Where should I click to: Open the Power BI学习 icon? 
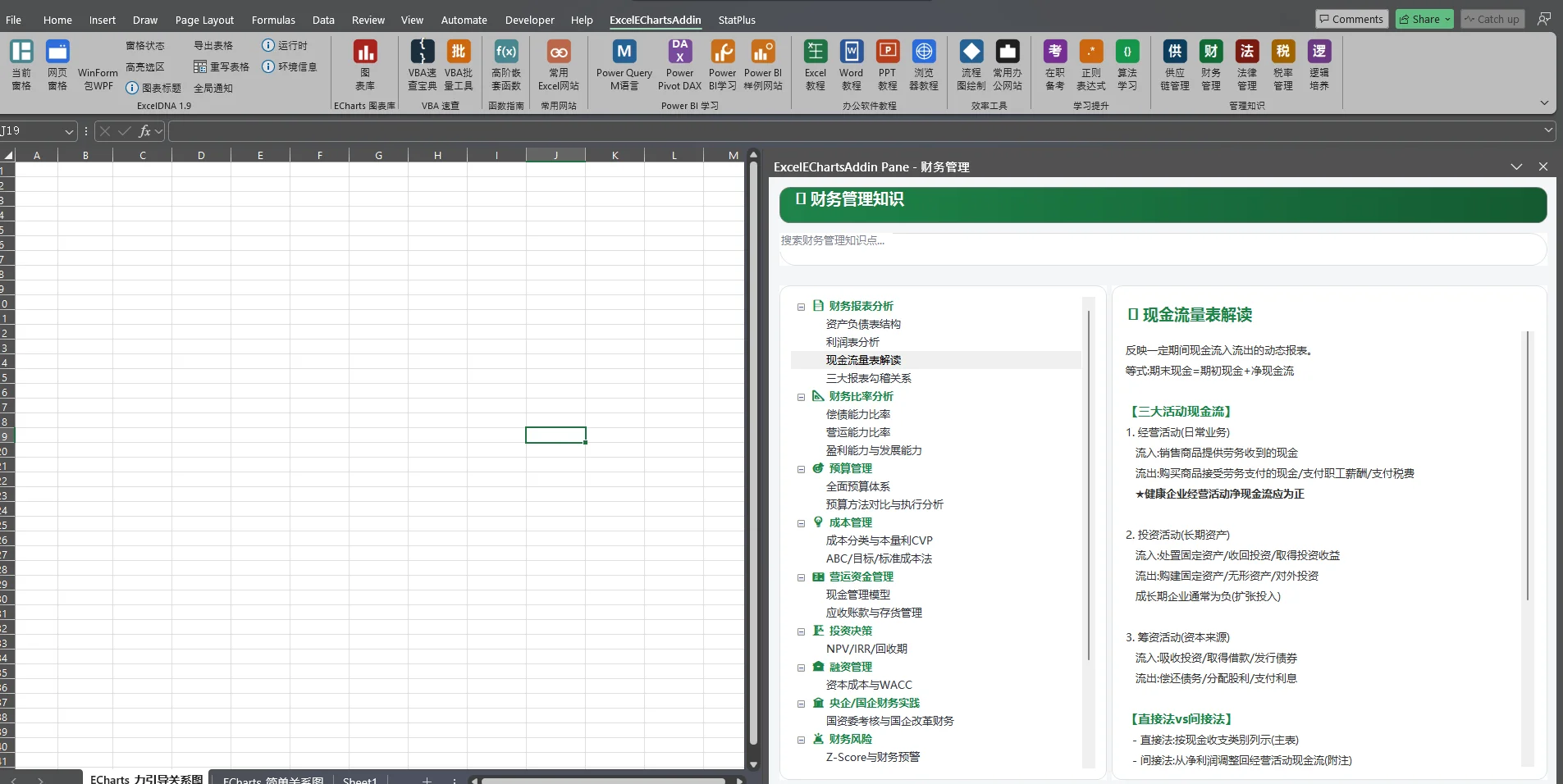click(723, 65)
